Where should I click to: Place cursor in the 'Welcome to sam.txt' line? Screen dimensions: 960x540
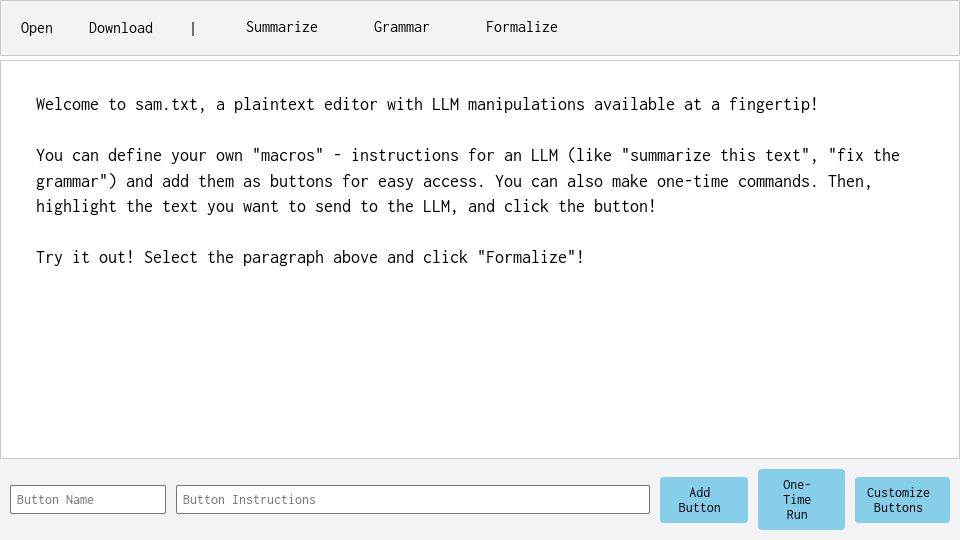427,105
